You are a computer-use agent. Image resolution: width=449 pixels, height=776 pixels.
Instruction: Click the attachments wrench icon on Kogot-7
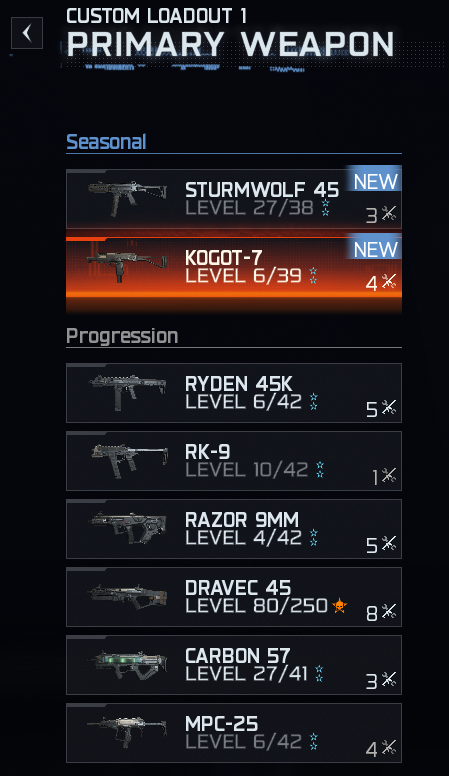389,282
